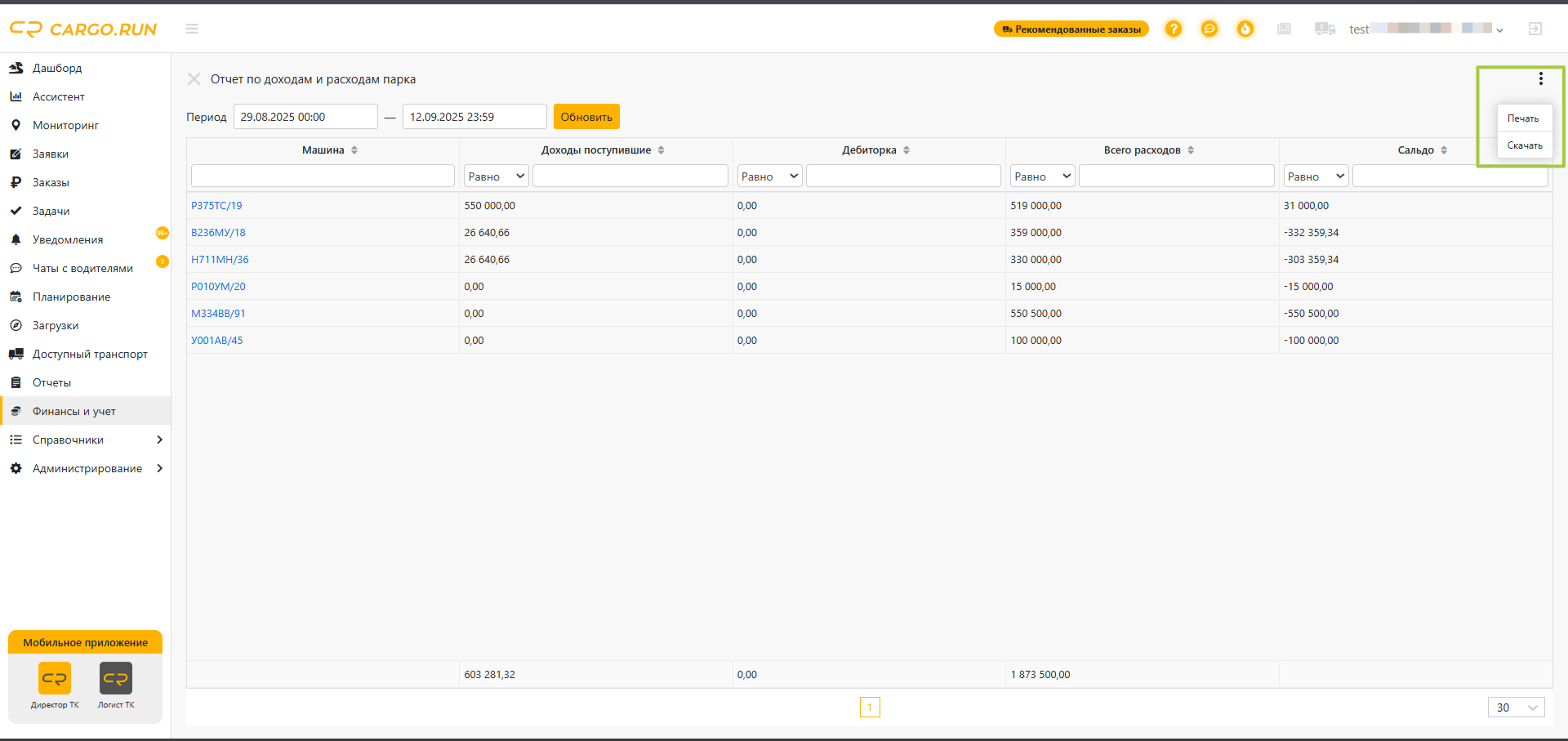Open the three-dot report options menu
1568x741 pixels.
(1541, 78)
